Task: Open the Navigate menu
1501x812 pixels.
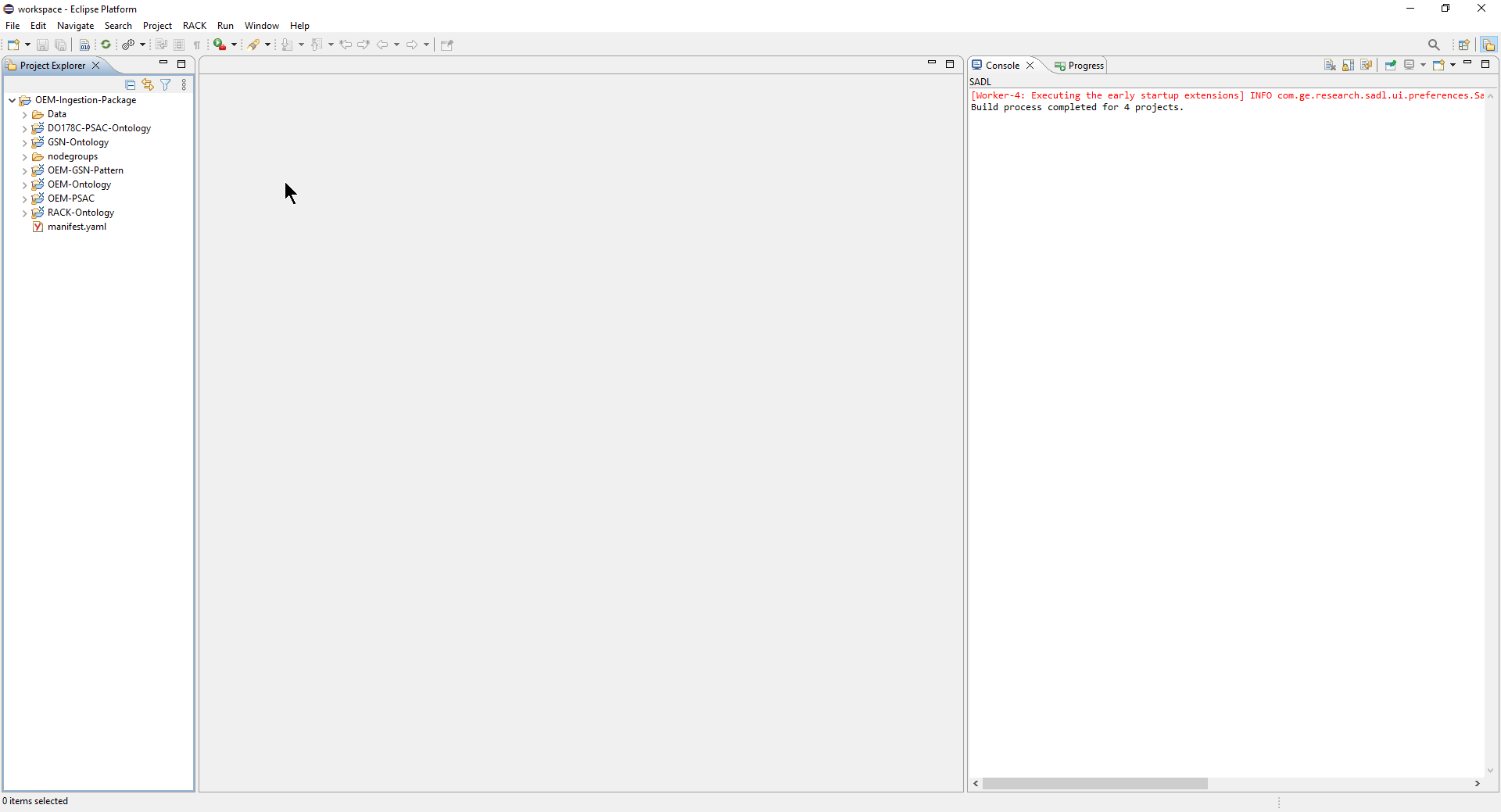Action: point(76,26)
